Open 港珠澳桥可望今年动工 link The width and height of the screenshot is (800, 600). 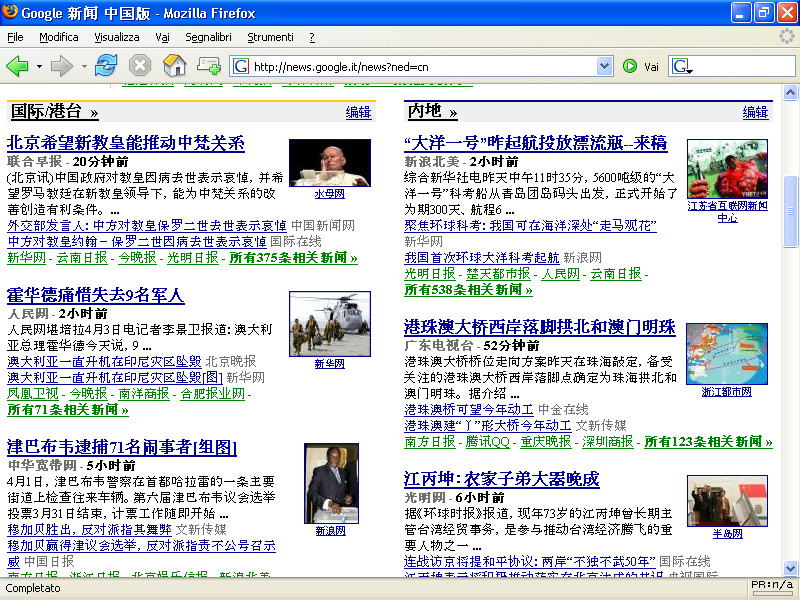(x=469, y=409)
